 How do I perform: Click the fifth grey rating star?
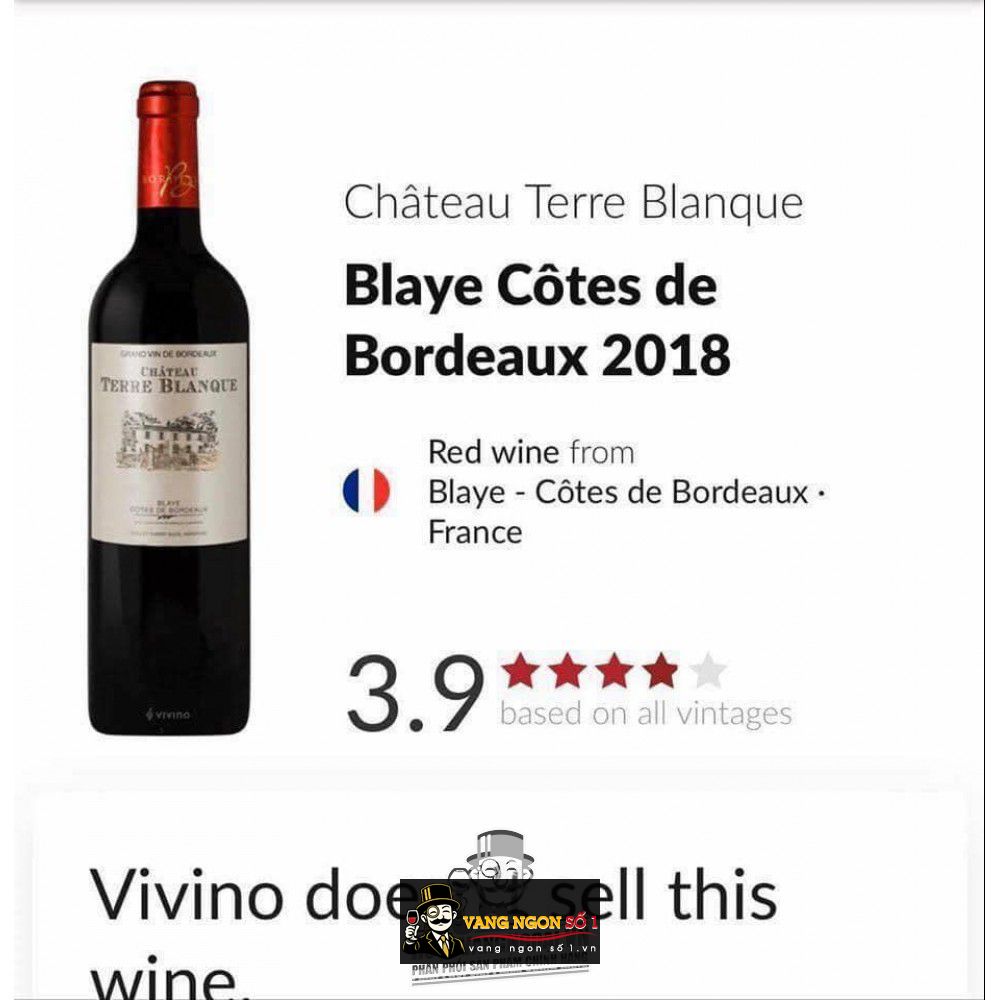[x=707, y=670]
